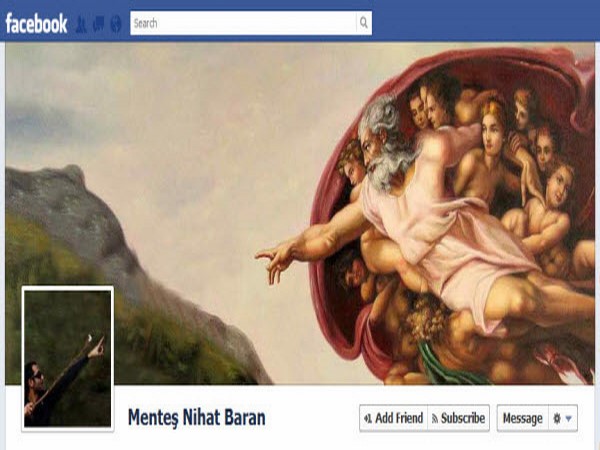600x450 pixels.
Task: Show notifications via the globe icon
Action: coord(116,24)
